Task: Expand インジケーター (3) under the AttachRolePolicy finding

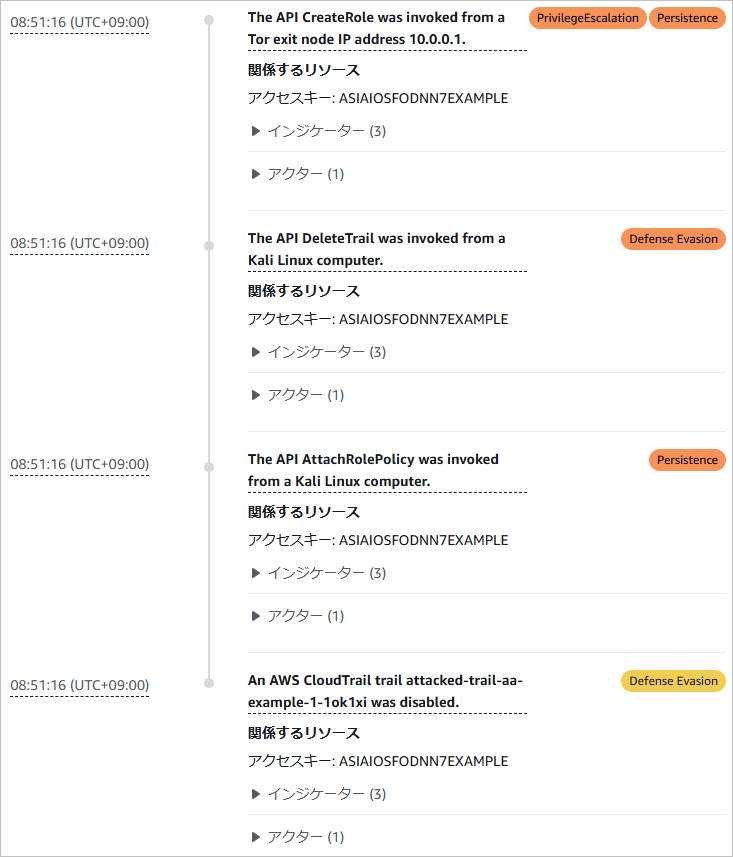Action: pos(317,573)
